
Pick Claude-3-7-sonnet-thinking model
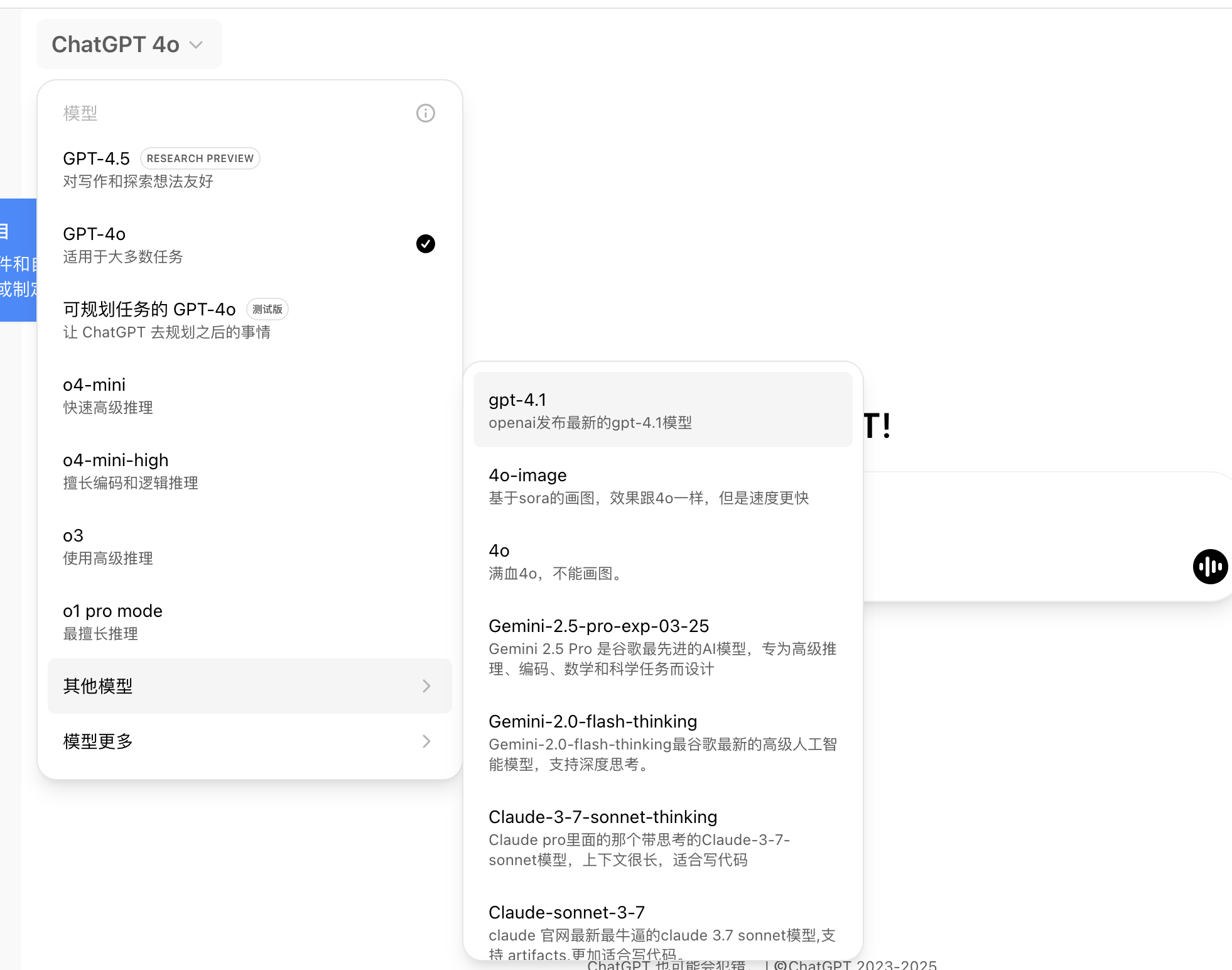coord(663,838)
